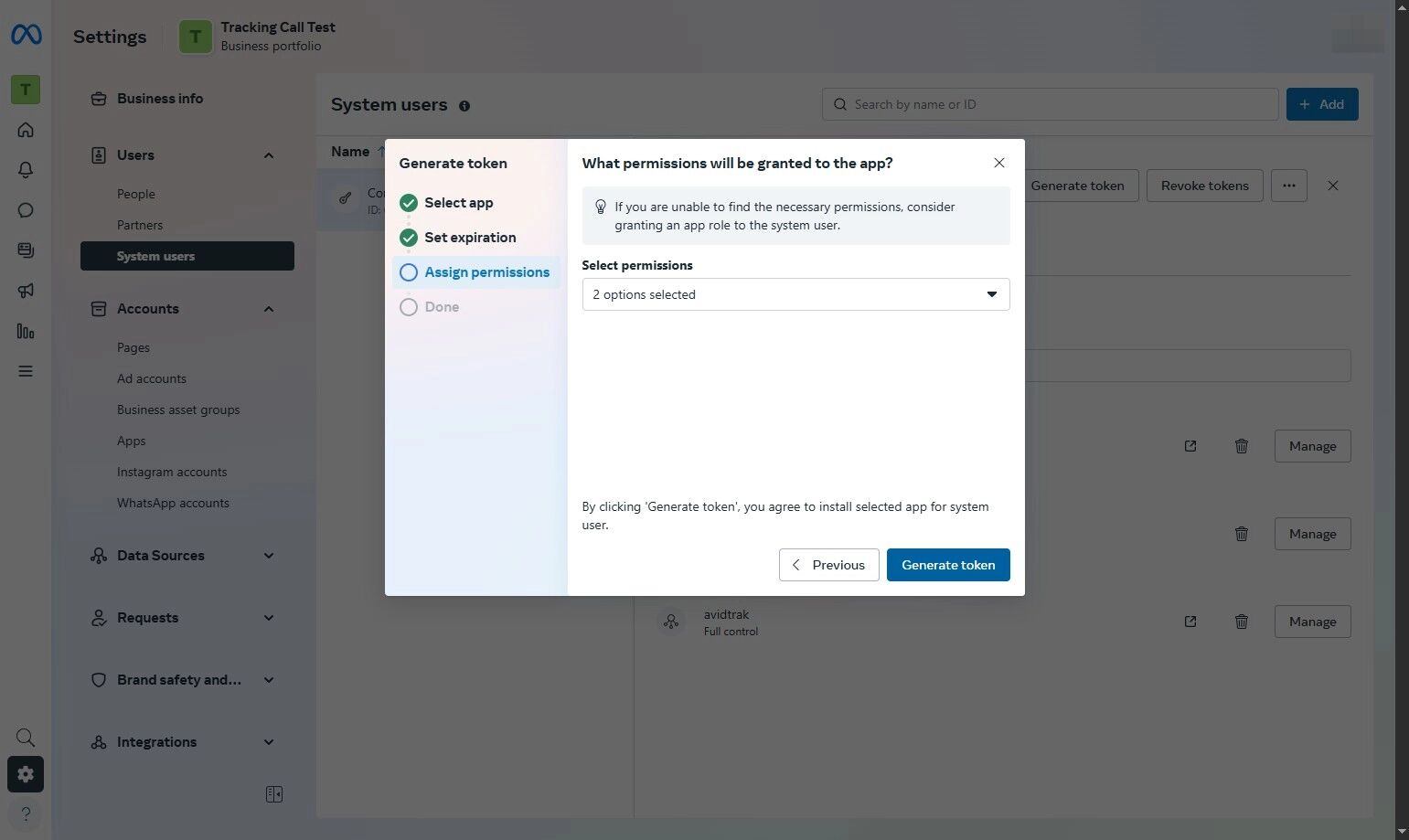The height and width of the screenshot is (840, 1409).
Task: Open avidtrak in new window via external link icon
Action: click(1190, 622)
